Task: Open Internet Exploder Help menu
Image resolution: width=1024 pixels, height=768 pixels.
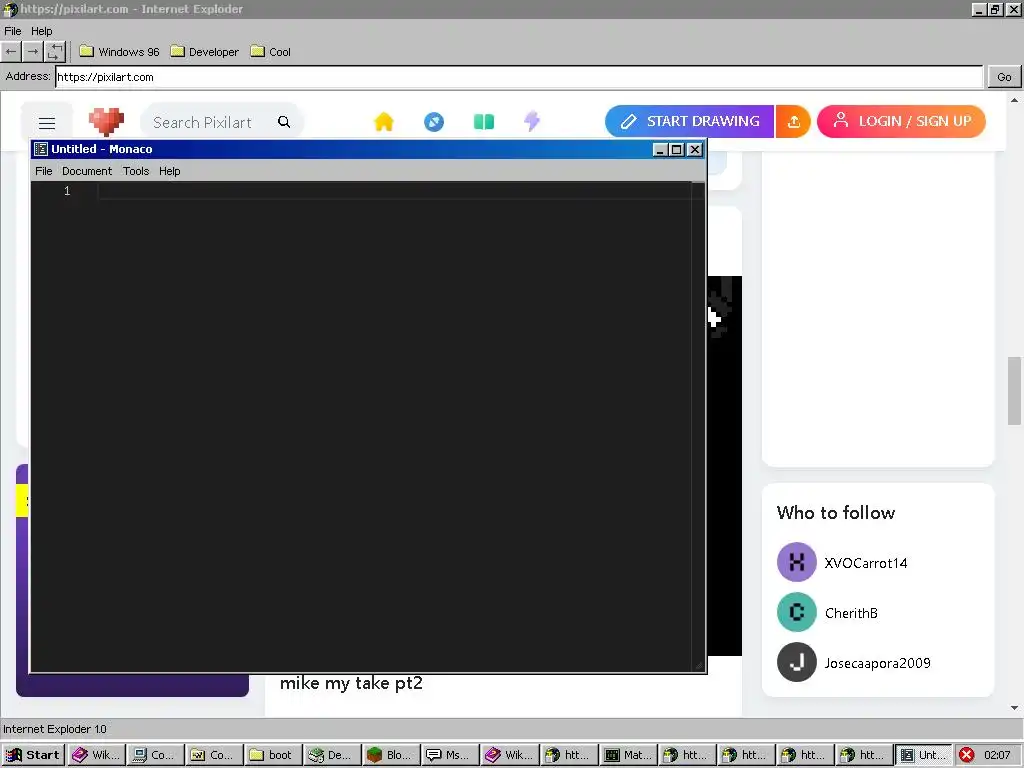Action: tap(41, 31)
